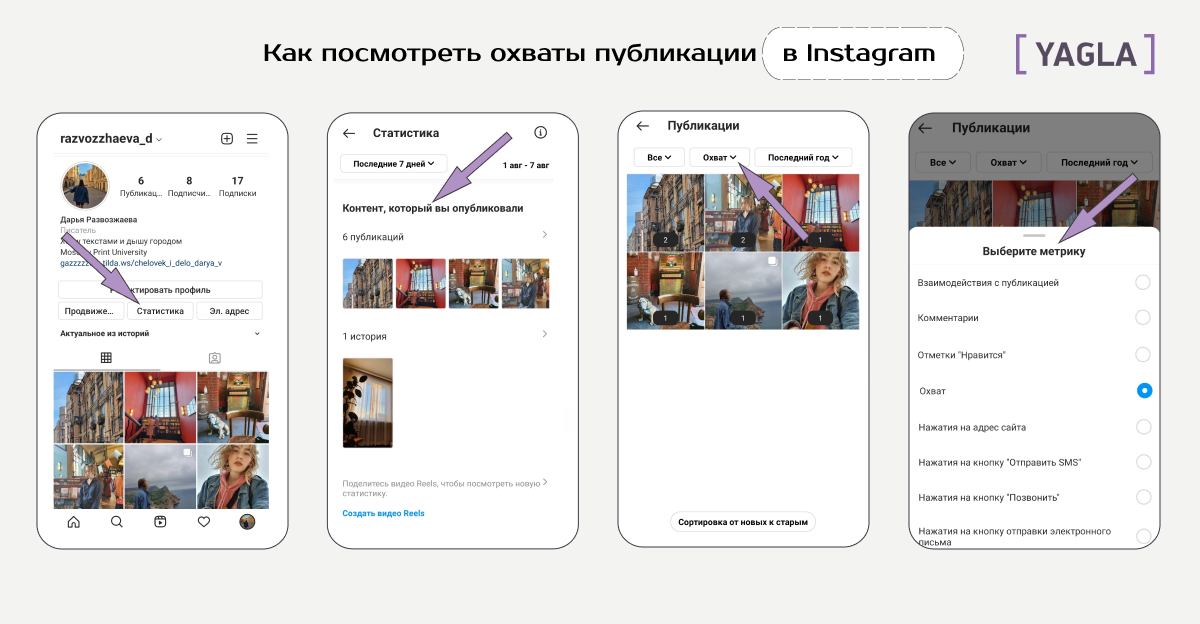Viewport: 1200px width, 624px height.
Task: Tap the Продвижение button on profile
Action: click(x=91, y=311)
